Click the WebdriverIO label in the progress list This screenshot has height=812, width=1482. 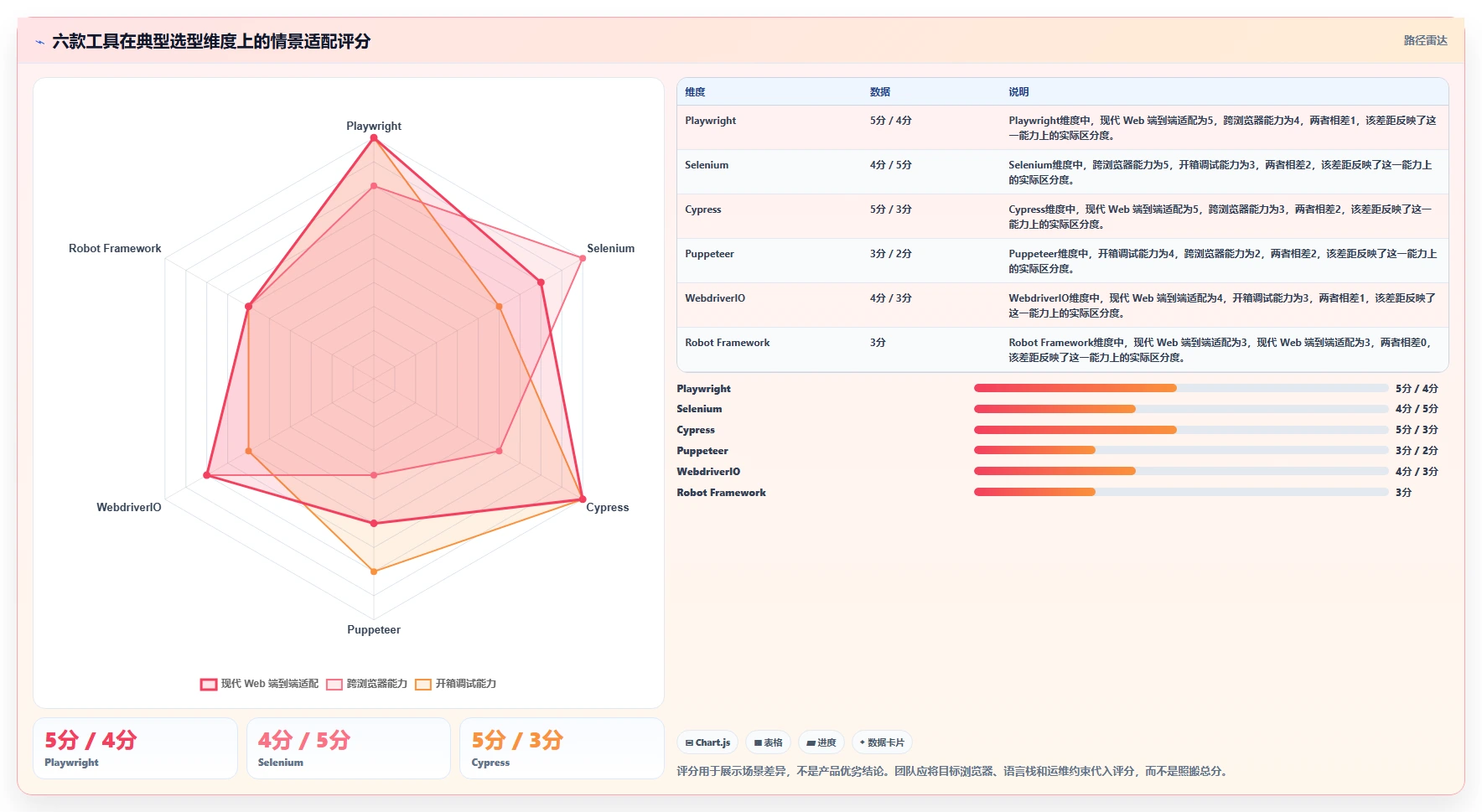[x=708, y=472]
